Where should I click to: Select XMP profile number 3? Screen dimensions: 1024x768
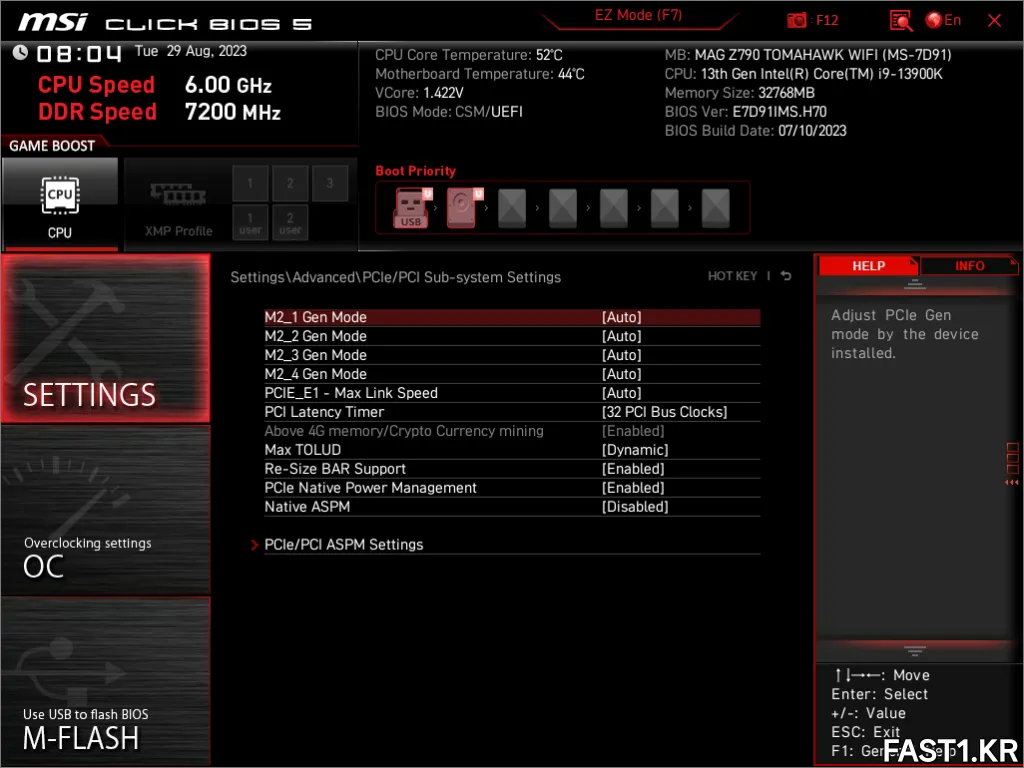click(330, 183)
